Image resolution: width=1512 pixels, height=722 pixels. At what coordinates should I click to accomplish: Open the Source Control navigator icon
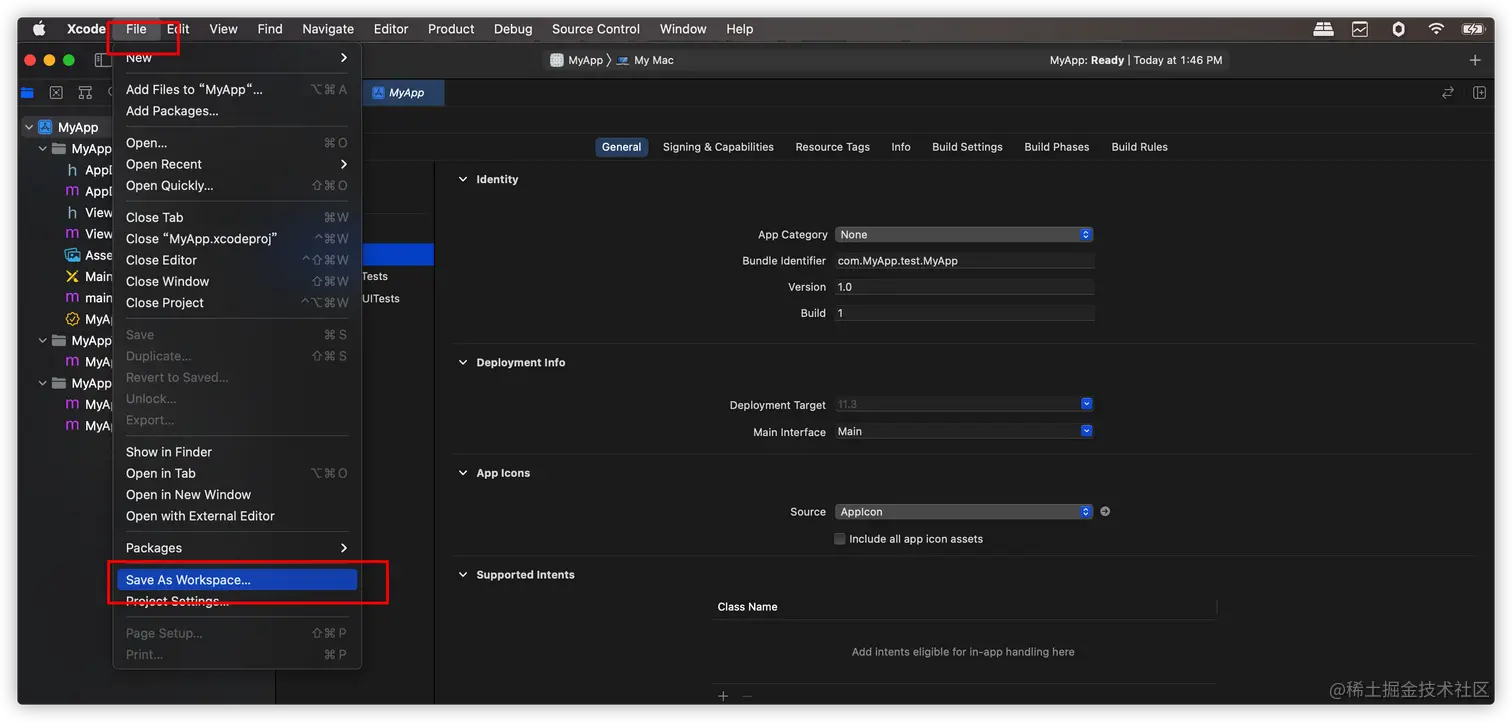(x=56, y=93)
